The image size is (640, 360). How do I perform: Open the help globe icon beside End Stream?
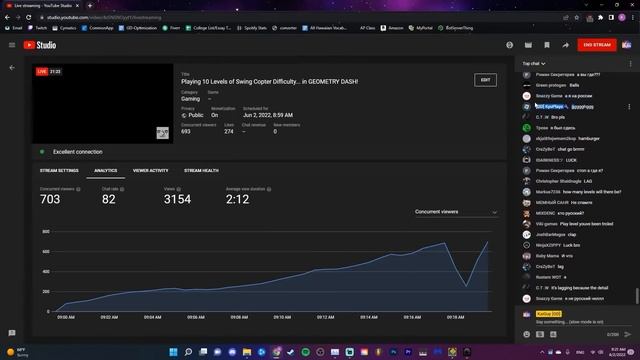509,45
